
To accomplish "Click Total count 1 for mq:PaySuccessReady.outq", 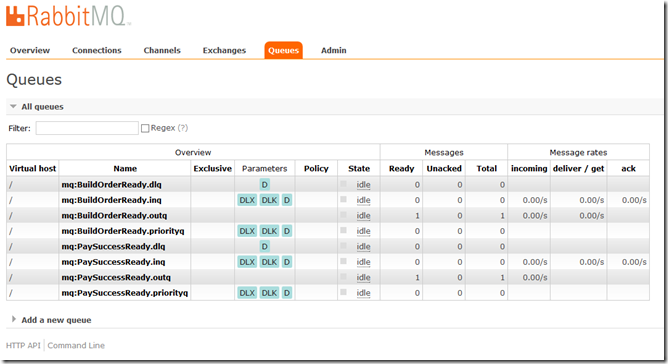I will click(502, 277).
